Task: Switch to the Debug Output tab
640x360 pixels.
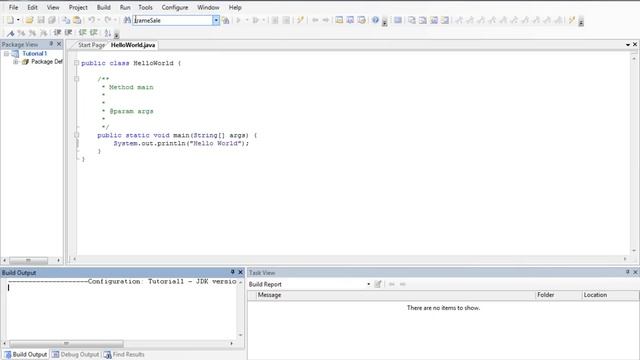Action: (76, 354)
